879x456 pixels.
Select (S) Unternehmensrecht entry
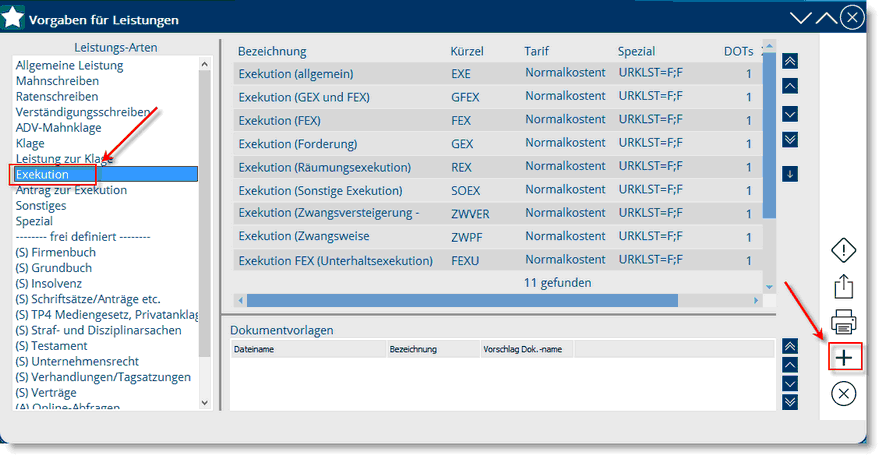[x=77, y=362]
